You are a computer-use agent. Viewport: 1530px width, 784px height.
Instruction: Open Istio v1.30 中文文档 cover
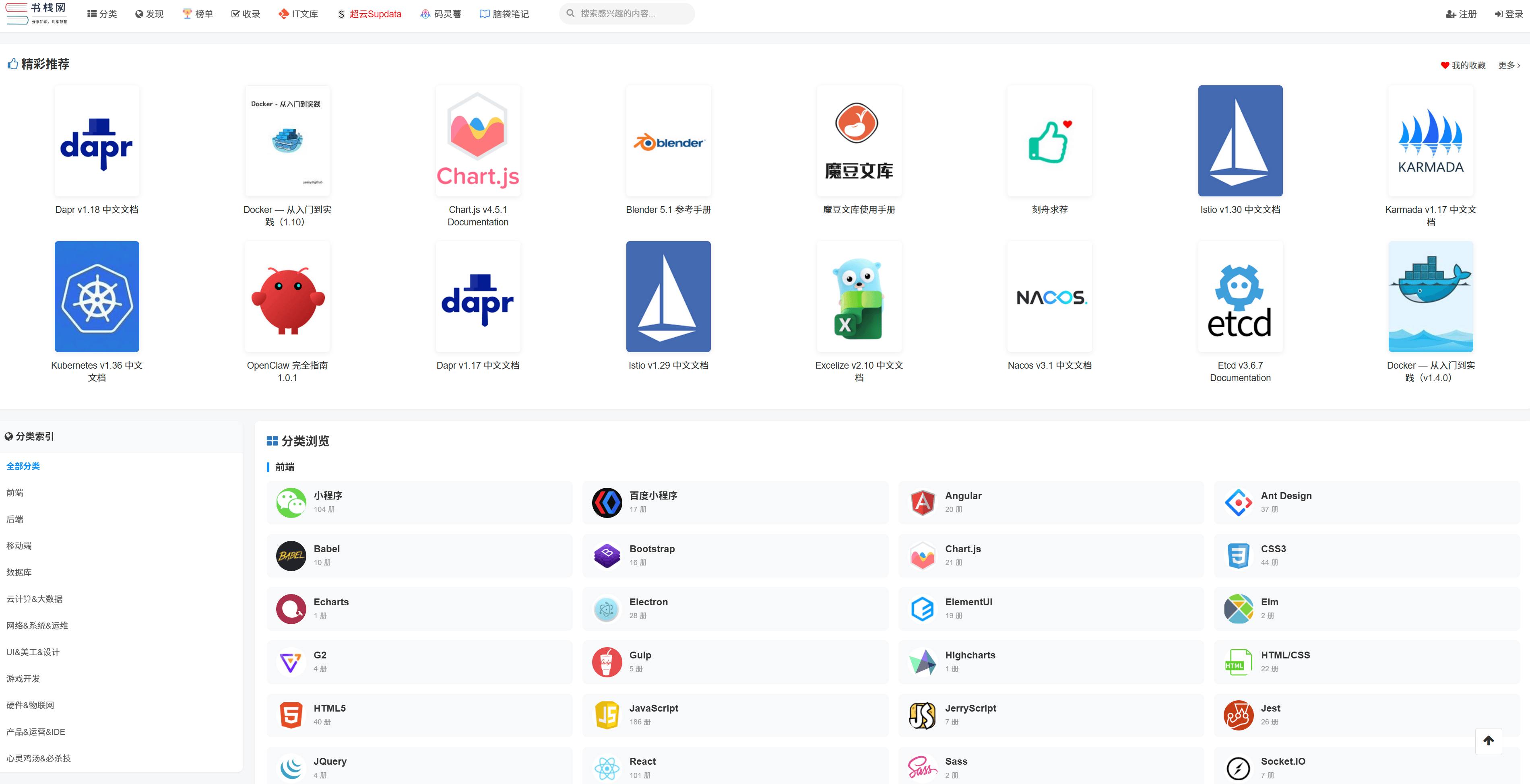[1240, 141]
